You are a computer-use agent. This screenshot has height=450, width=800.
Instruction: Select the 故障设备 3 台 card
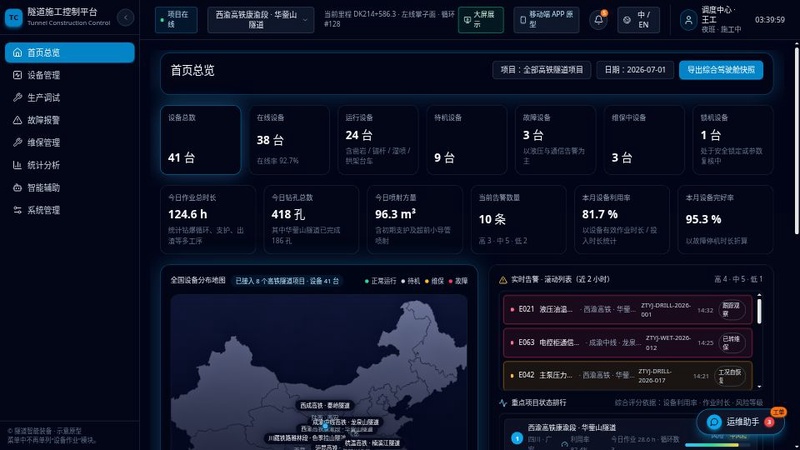point(556,140)
